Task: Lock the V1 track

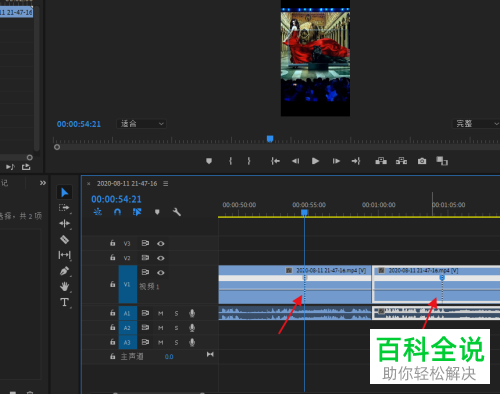Action: tap(113, 284)
